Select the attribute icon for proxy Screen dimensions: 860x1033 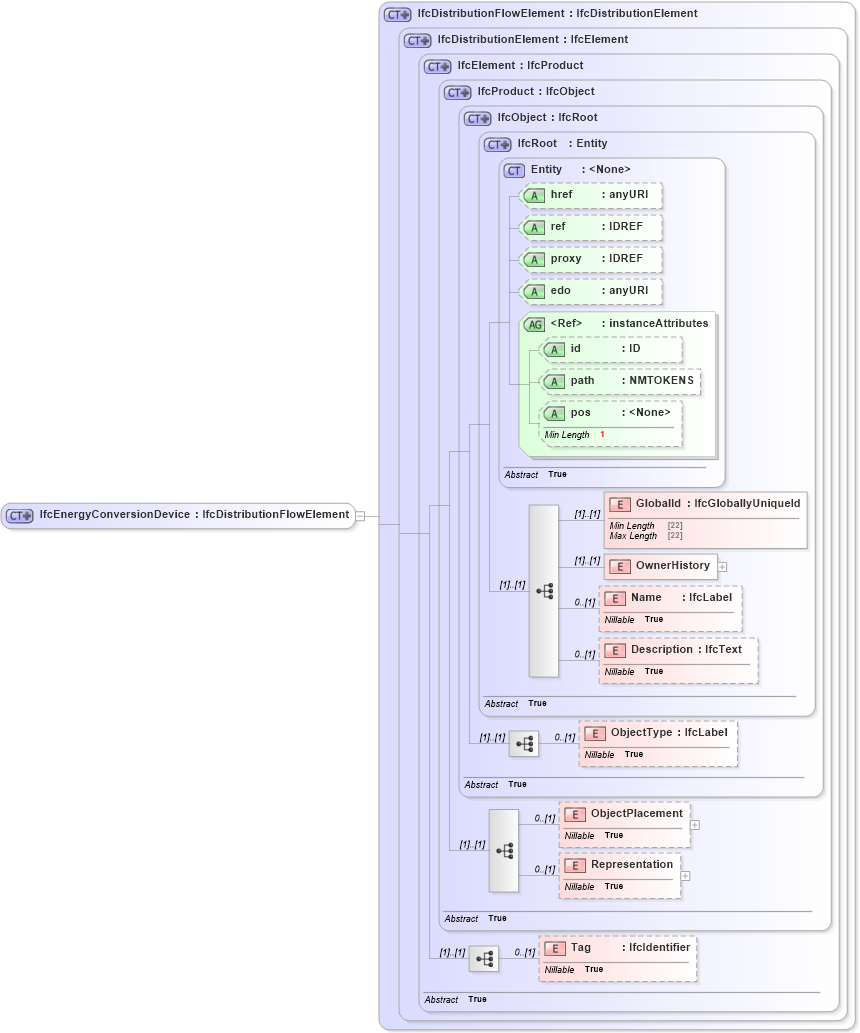[535, 259]
